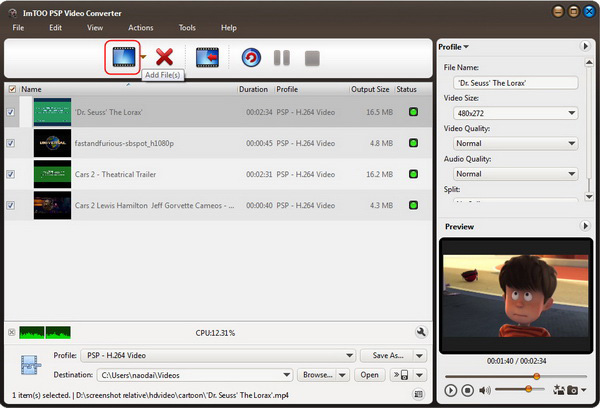Screen dimensions: 600x408
Task: Click the log list icon in status bar
Action: coord(419,394)
